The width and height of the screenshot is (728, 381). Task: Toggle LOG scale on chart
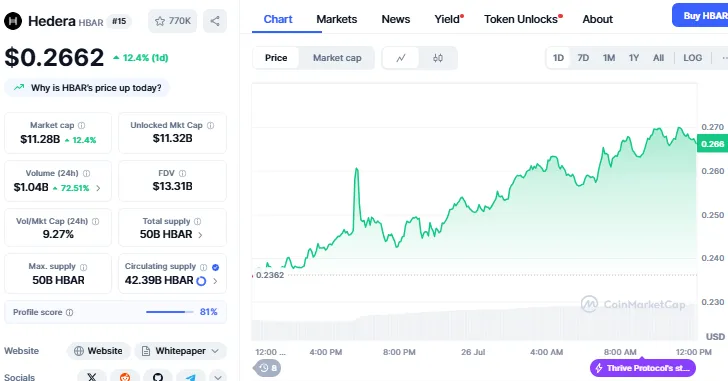692,58
